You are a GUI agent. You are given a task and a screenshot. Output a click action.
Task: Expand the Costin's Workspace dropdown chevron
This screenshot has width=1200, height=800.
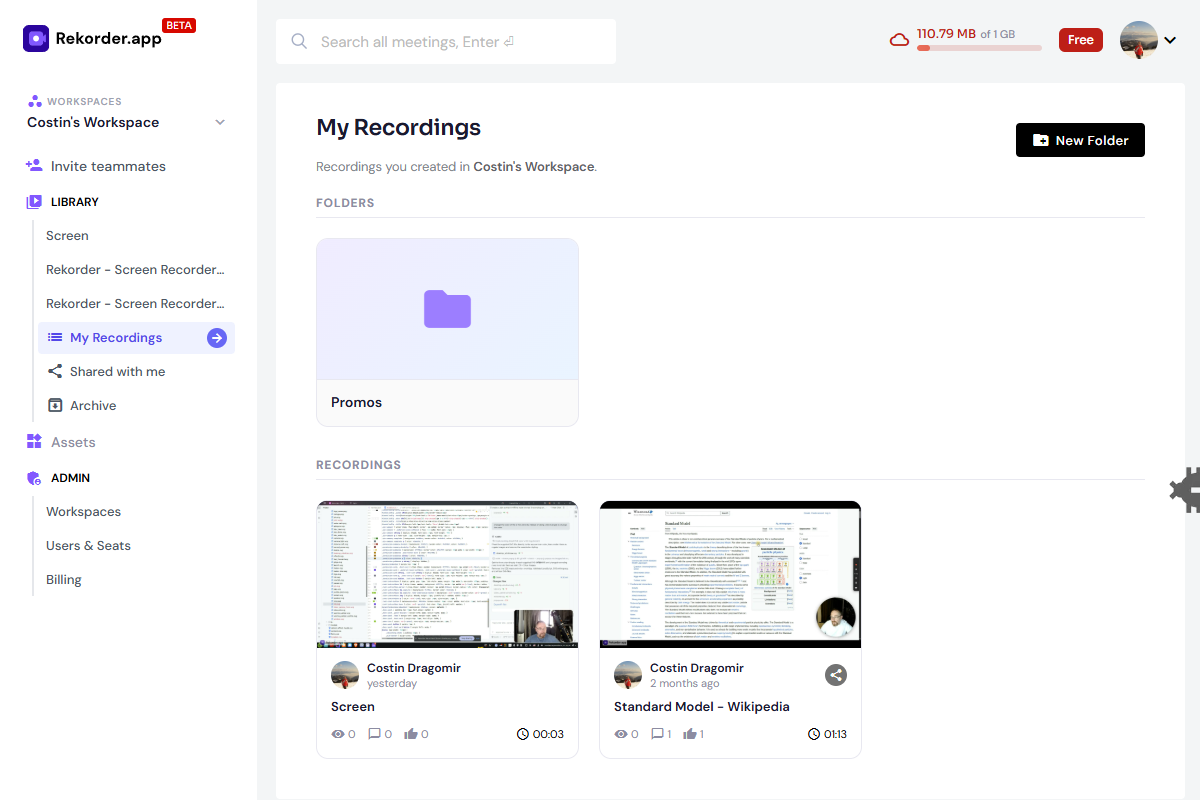coord(220,122)
